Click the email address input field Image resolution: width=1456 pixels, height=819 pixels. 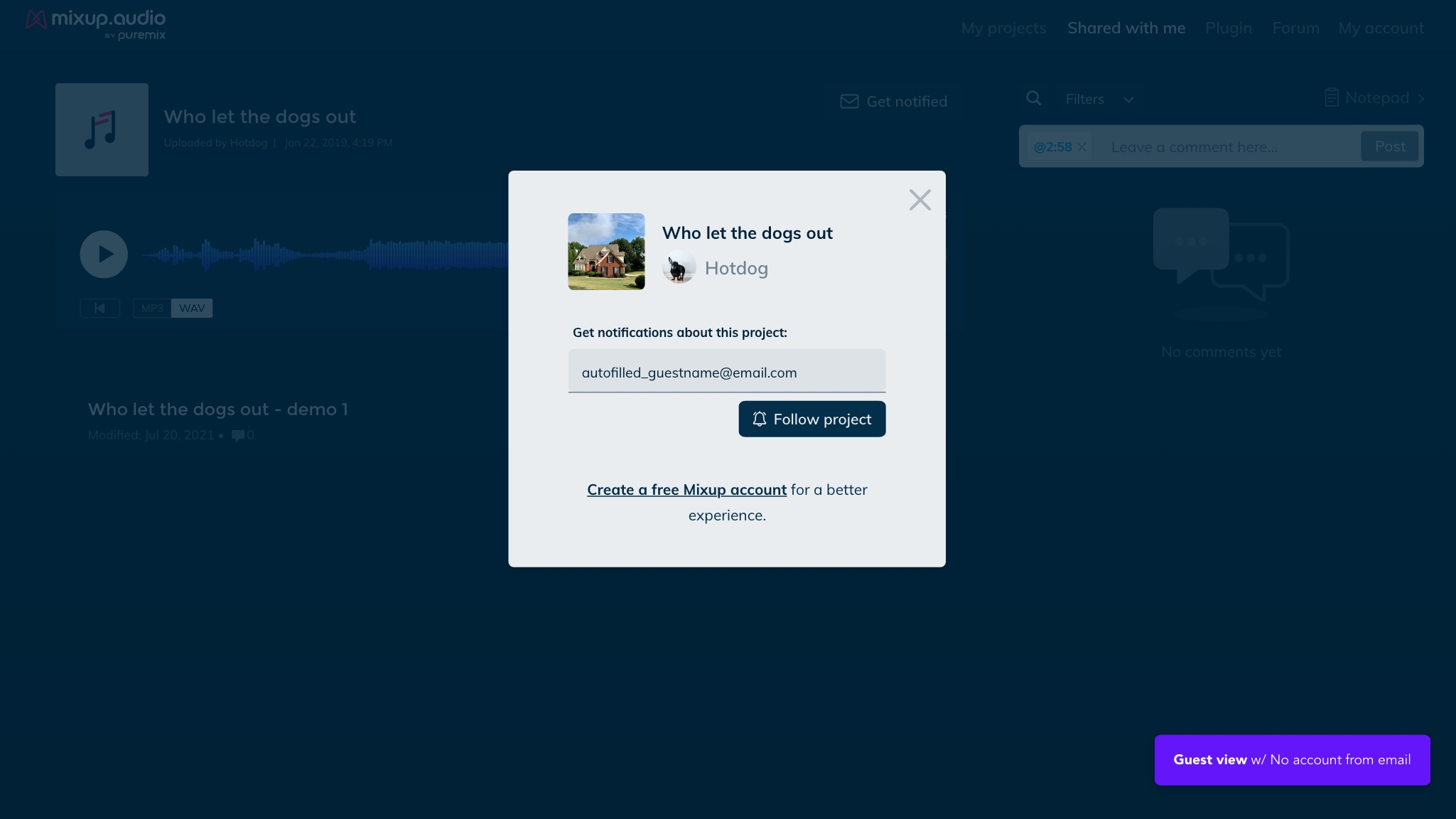(x=727, y=371)
